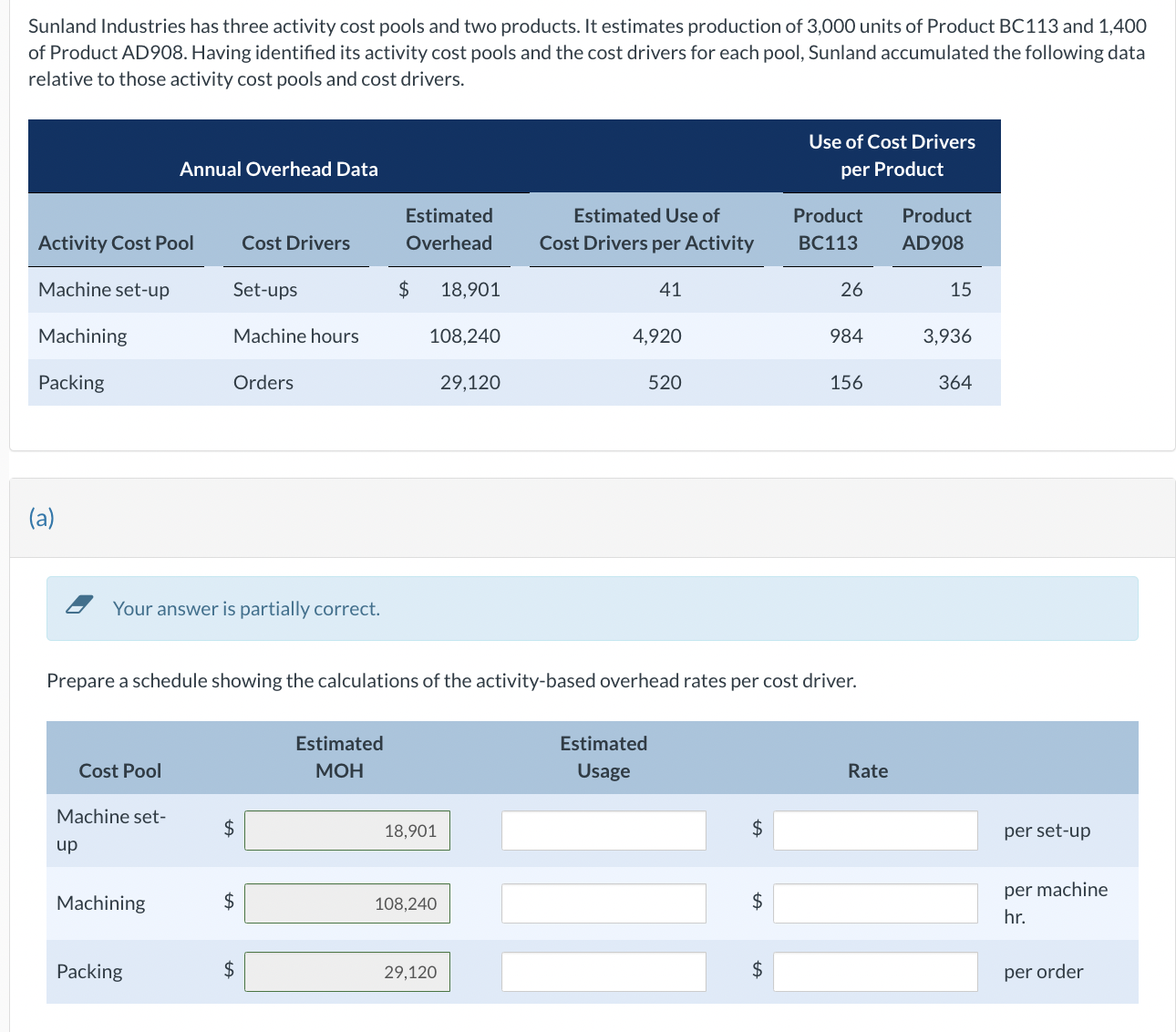Click the Rate field next to per machine hr.
Image resolution: width=1176 pixels, height=1032 pixels.
pos(874,903)
